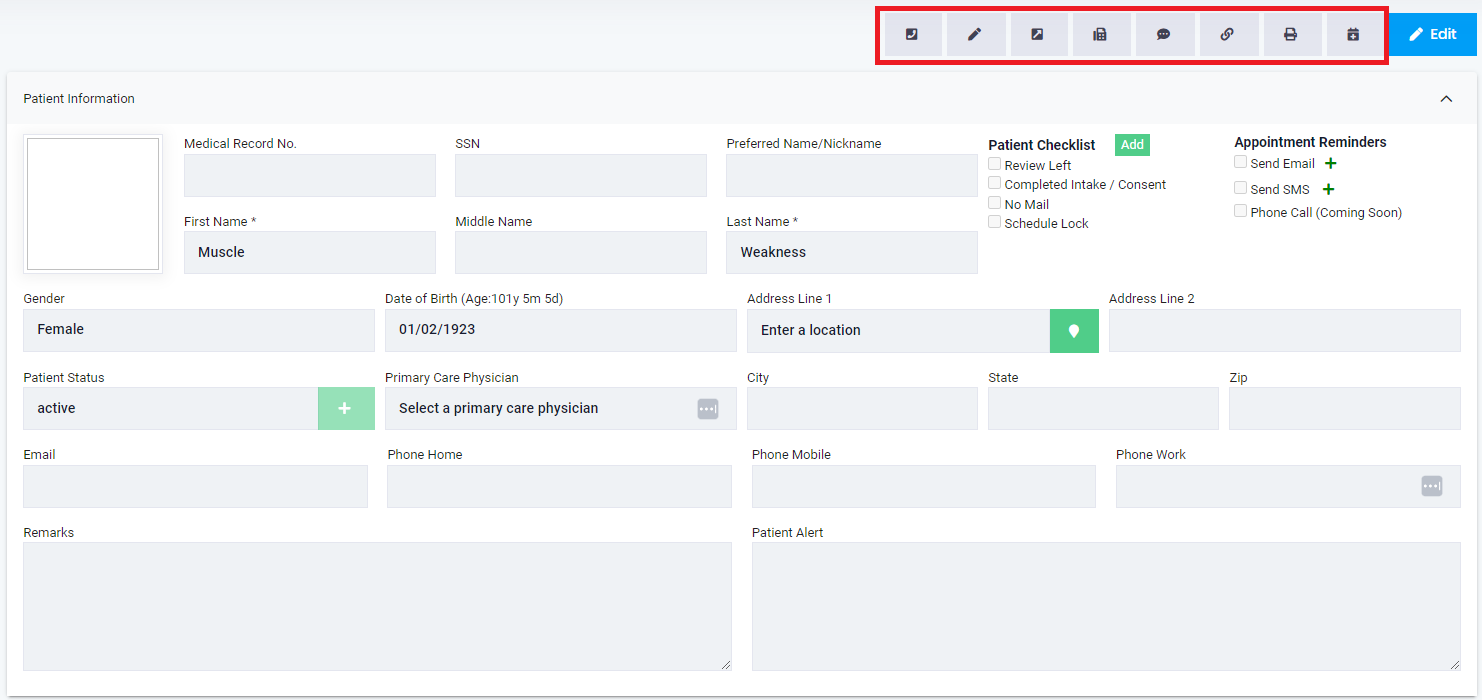Check the Schedule Lock checkbox
This screenshot has width=1482, height=700.
(995, 222)
